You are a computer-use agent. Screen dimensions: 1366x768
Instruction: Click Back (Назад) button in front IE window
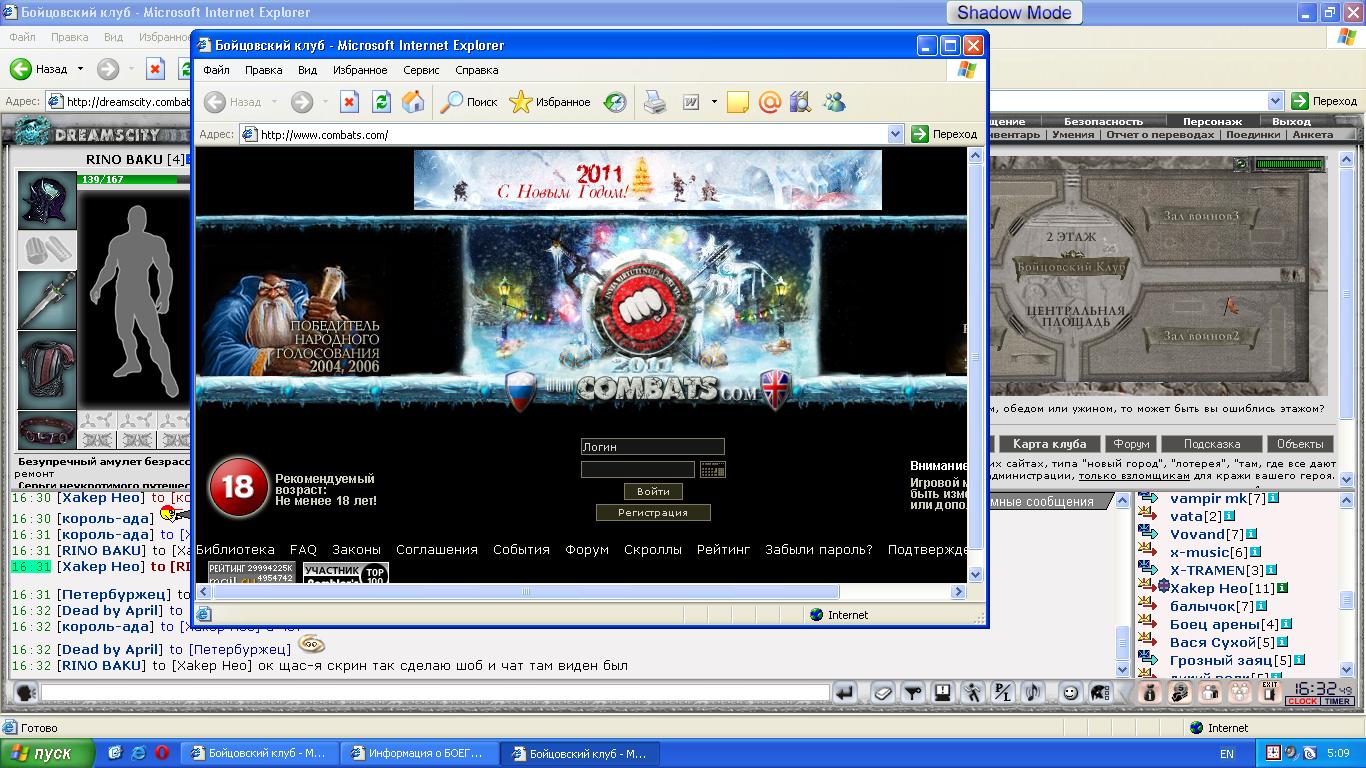(x=233, y=102)
